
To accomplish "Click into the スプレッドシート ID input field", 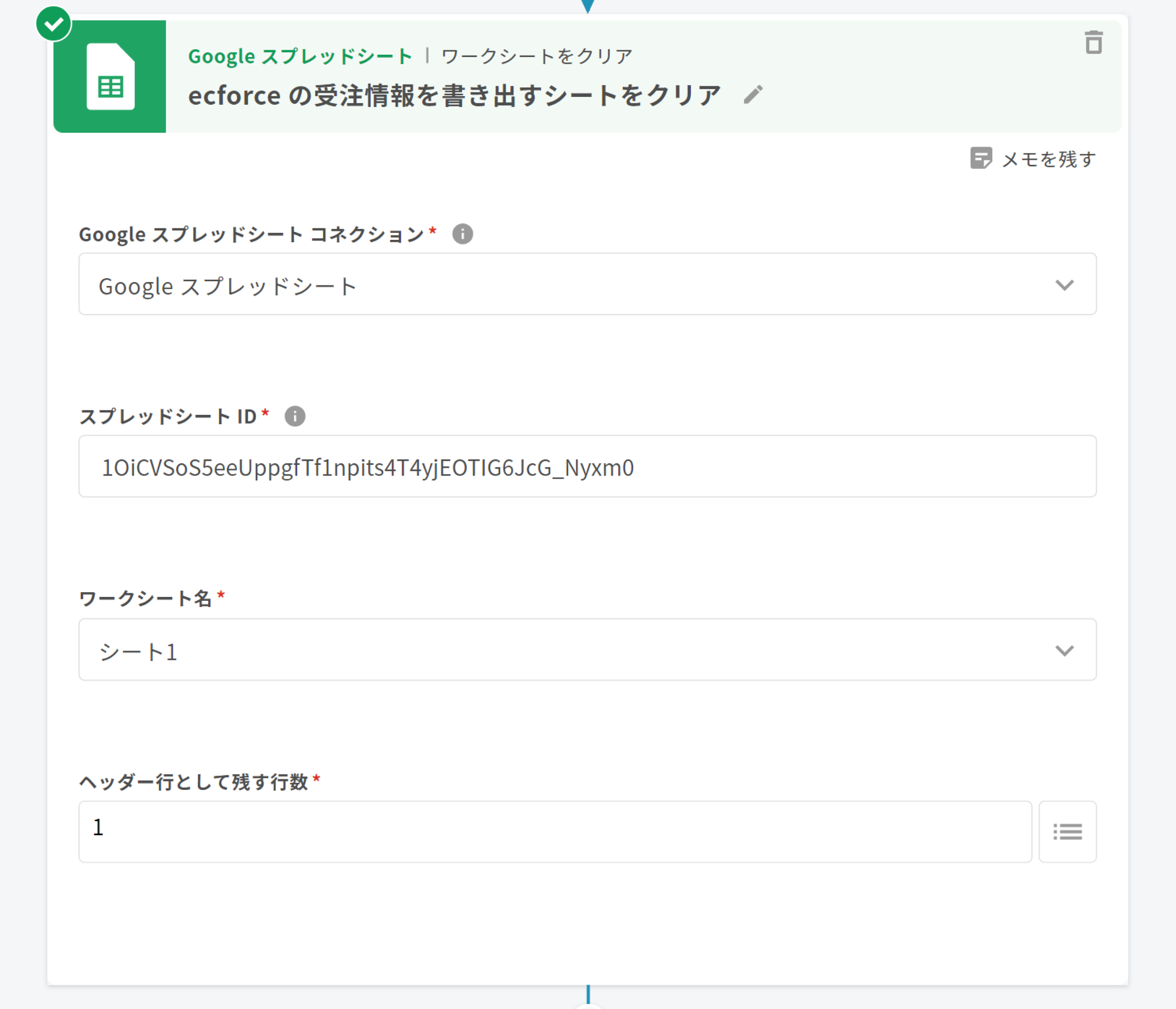I will [587, 467].
